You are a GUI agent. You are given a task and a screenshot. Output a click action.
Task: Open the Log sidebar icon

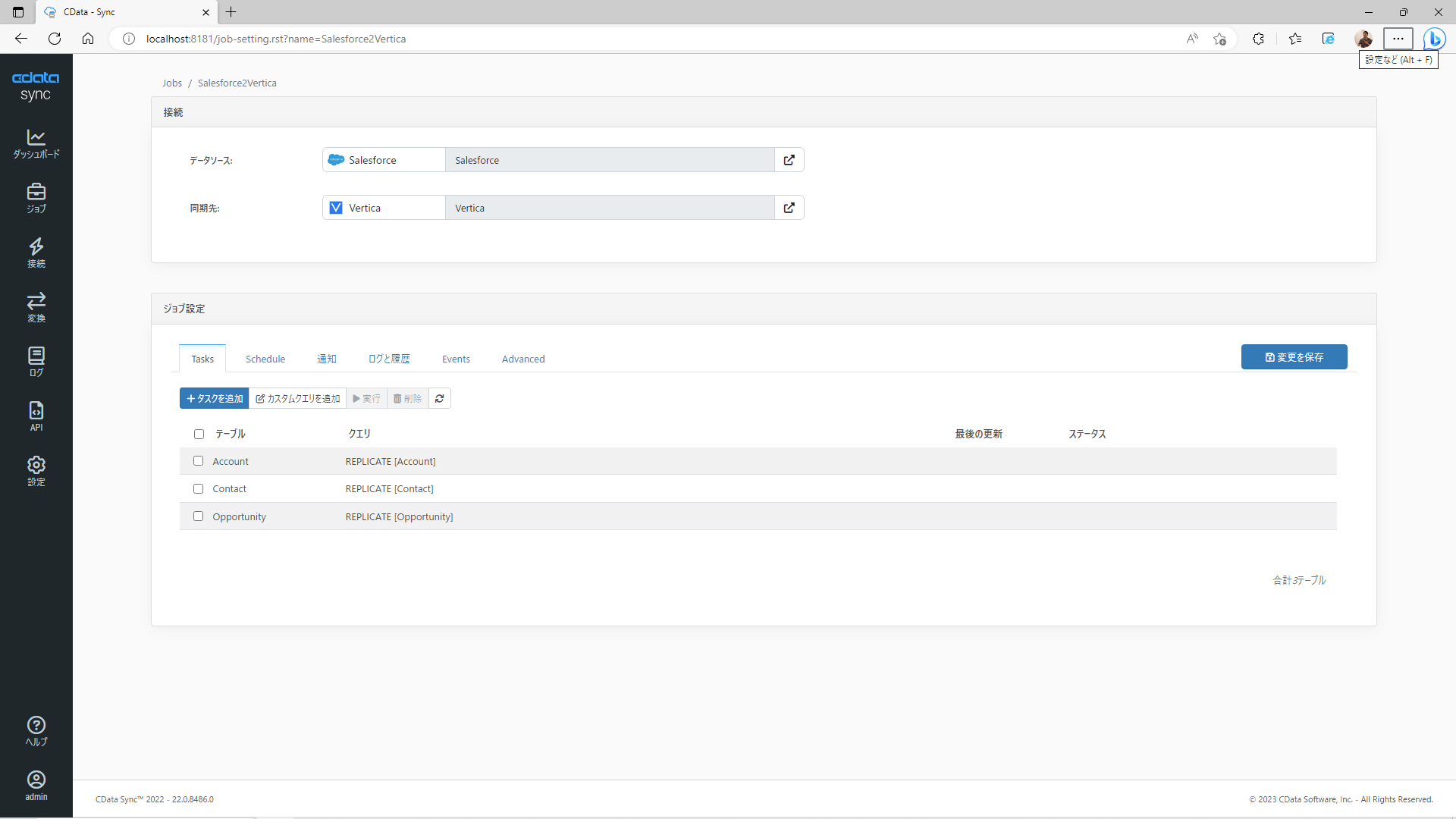pyautogui.click(x=36, y=362)
